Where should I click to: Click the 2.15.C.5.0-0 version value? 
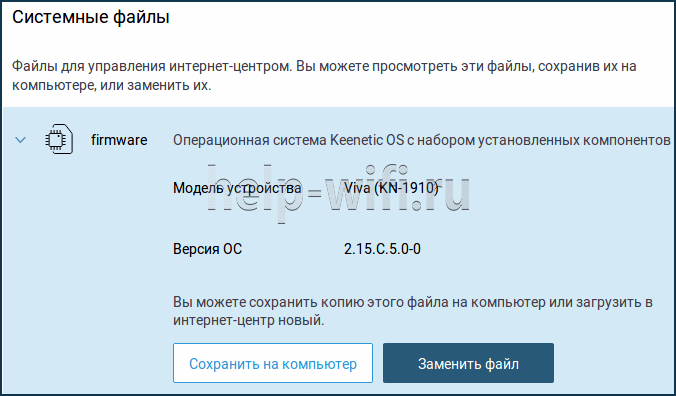(382, 249)
